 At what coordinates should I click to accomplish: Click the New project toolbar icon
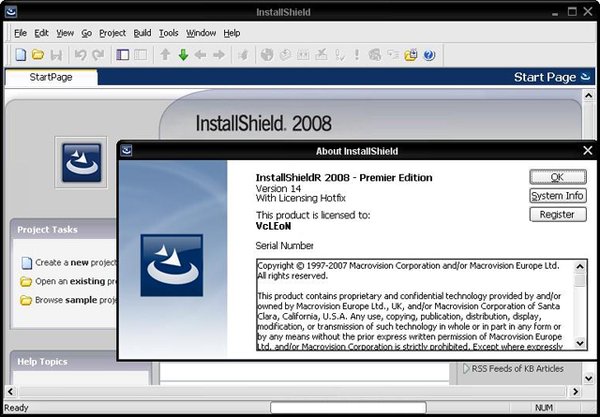[x=21, y=55]
